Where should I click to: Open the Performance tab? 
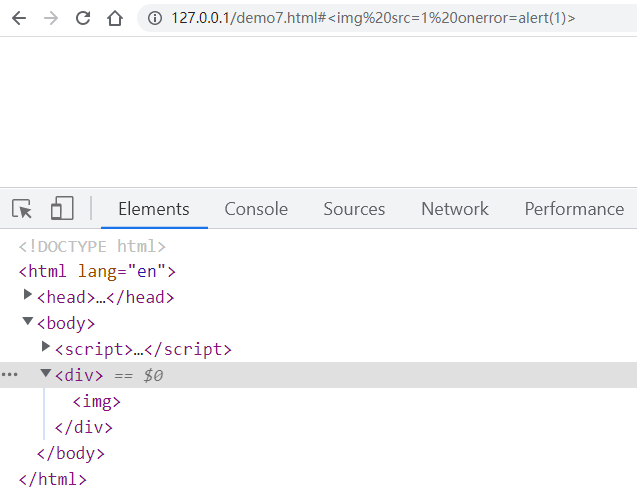coord(574,209)
